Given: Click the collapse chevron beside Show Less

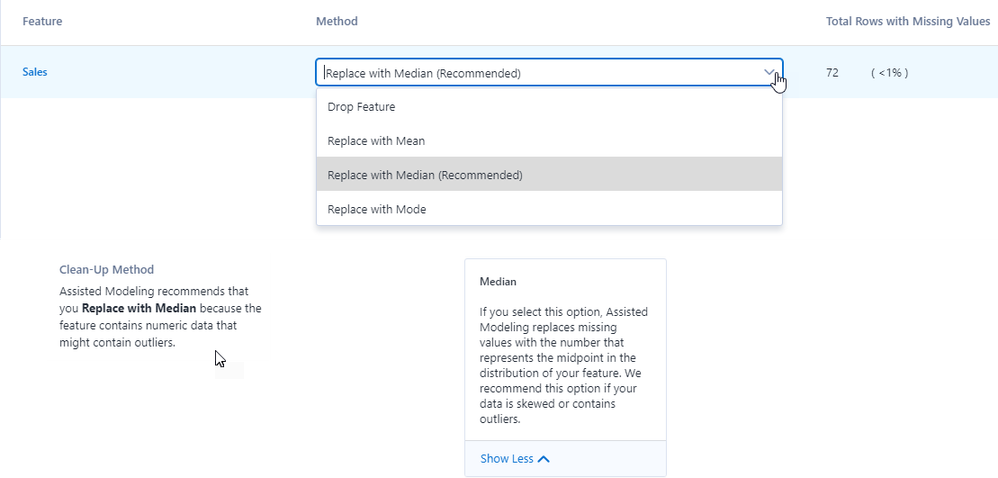Looking at the screenshot, I should pyautogui.click(x=543, y=459).
